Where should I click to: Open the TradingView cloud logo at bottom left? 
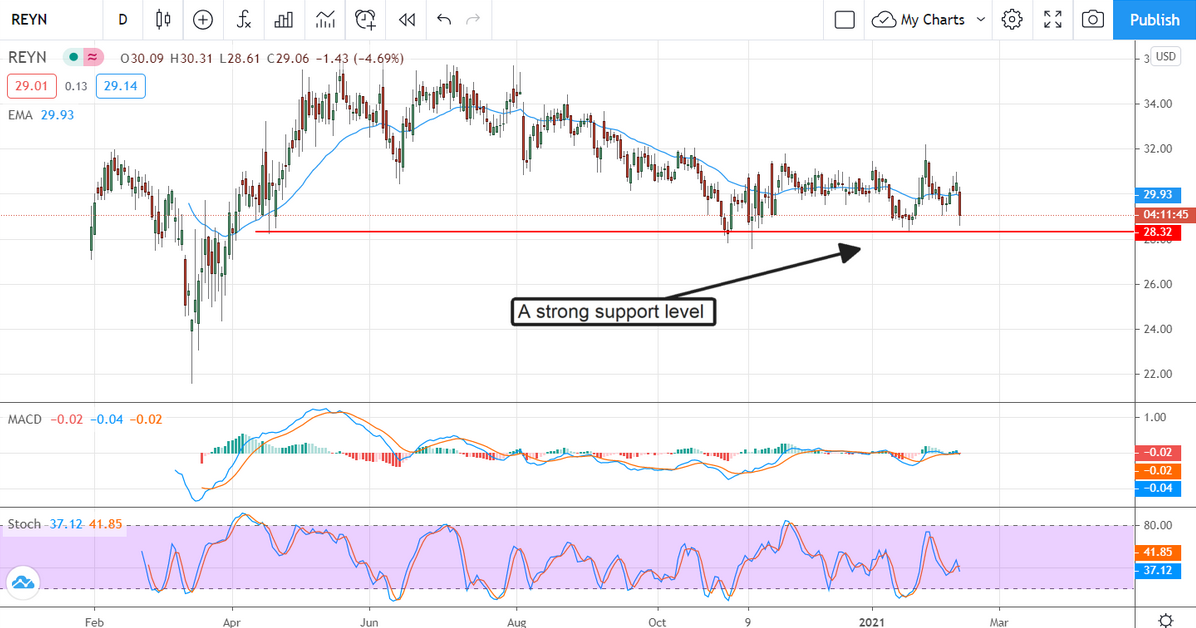point(22,583)
